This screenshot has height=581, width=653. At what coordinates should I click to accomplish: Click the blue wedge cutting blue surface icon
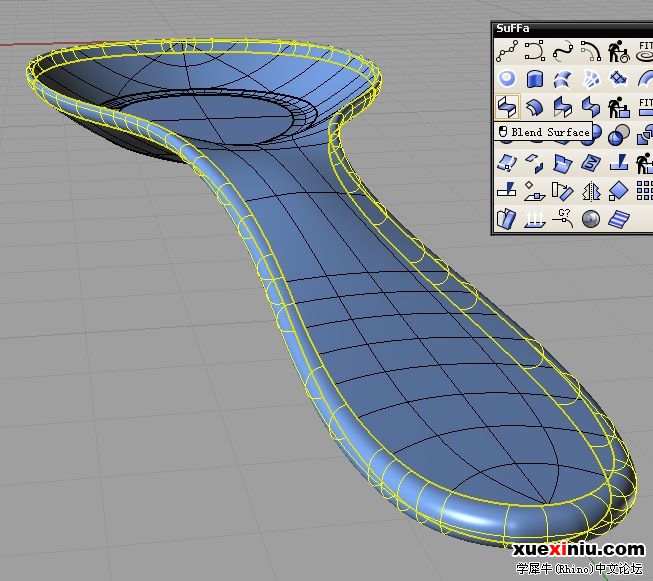click(x=618, y=163)
